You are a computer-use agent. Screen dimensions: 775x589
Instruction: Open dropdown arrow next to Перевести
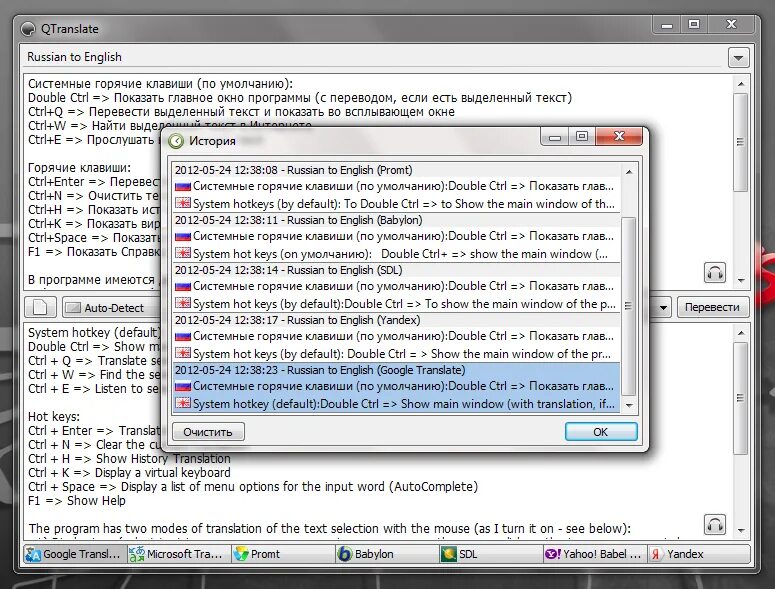[663, 307]
